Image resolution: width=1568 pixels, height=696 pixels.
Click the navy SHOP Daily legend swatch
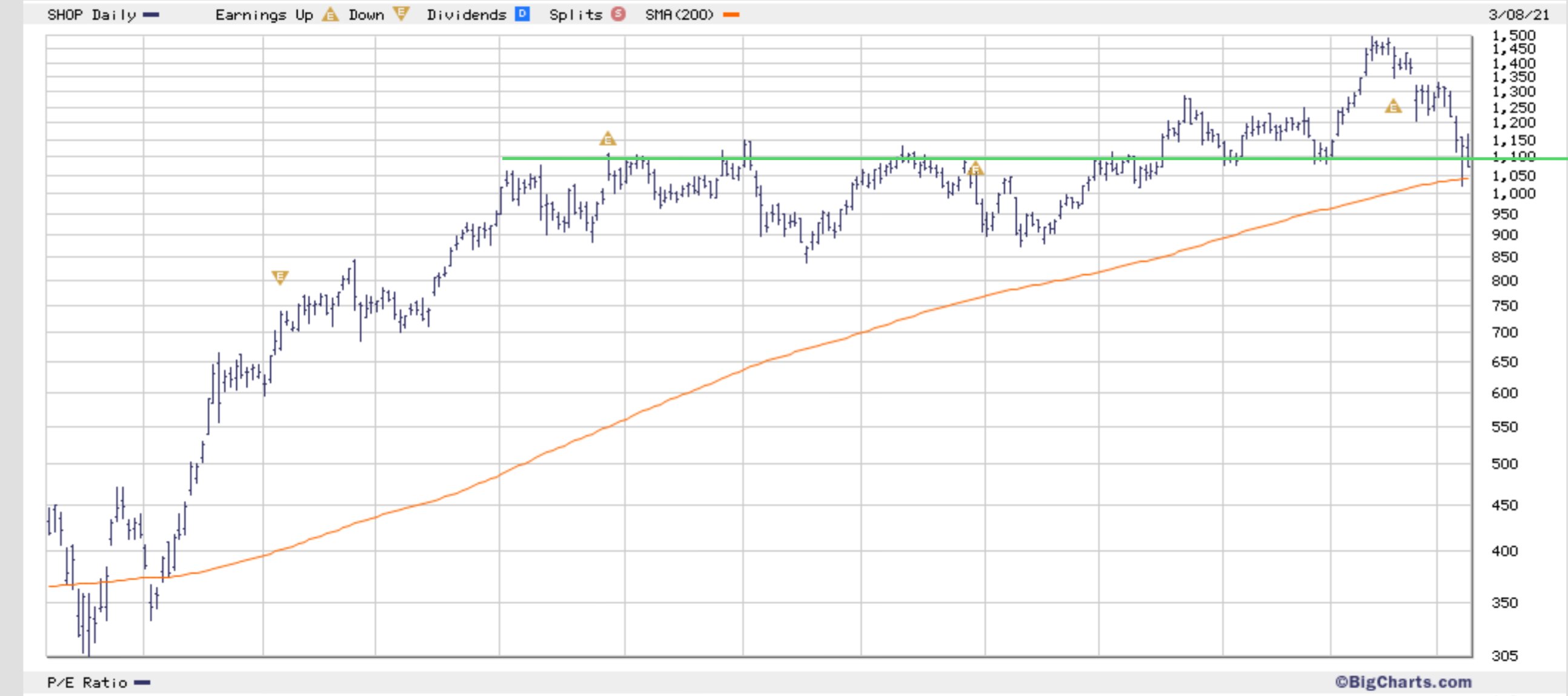coord(151,15)
